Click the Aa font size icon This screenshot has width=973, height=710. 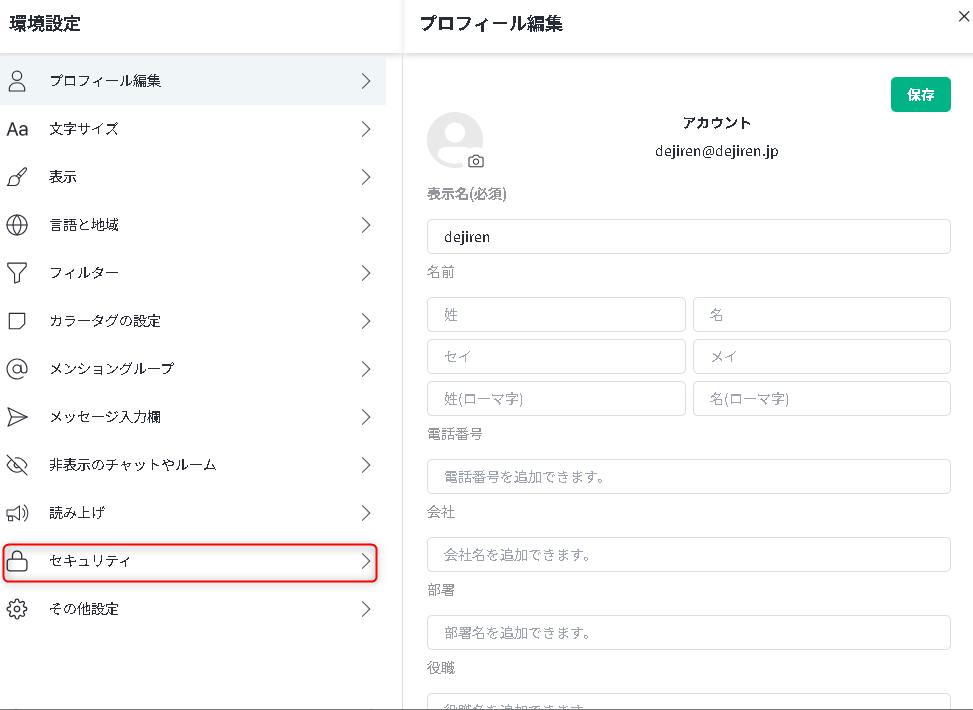pyautogui.click(x=17, y=129)
